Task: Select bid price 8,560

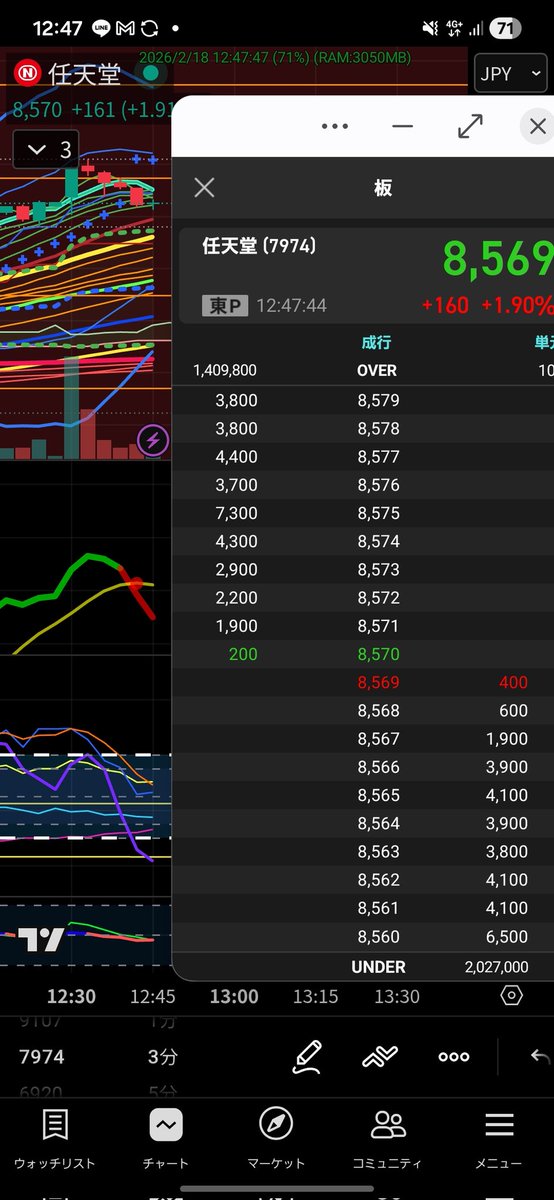Action: pos(378,936)
